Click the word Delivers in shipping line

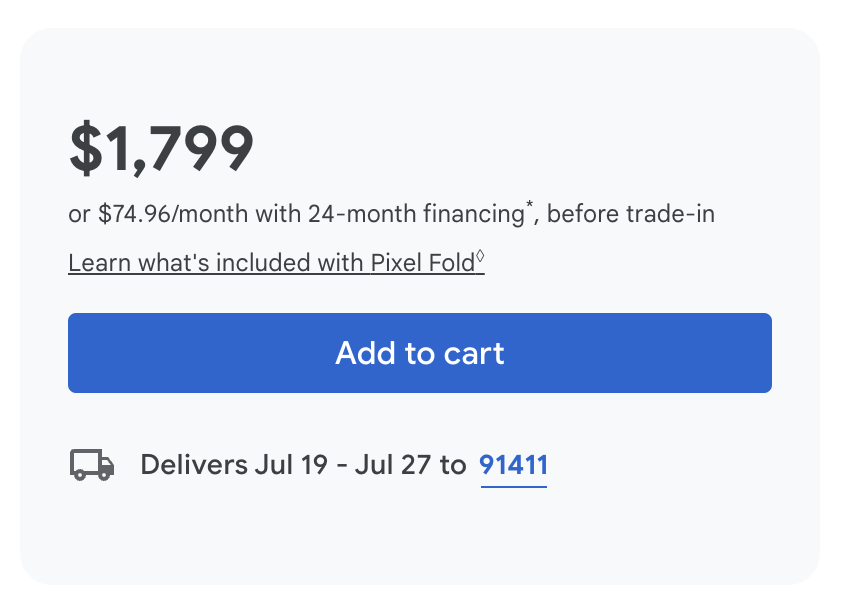(194, 465)
